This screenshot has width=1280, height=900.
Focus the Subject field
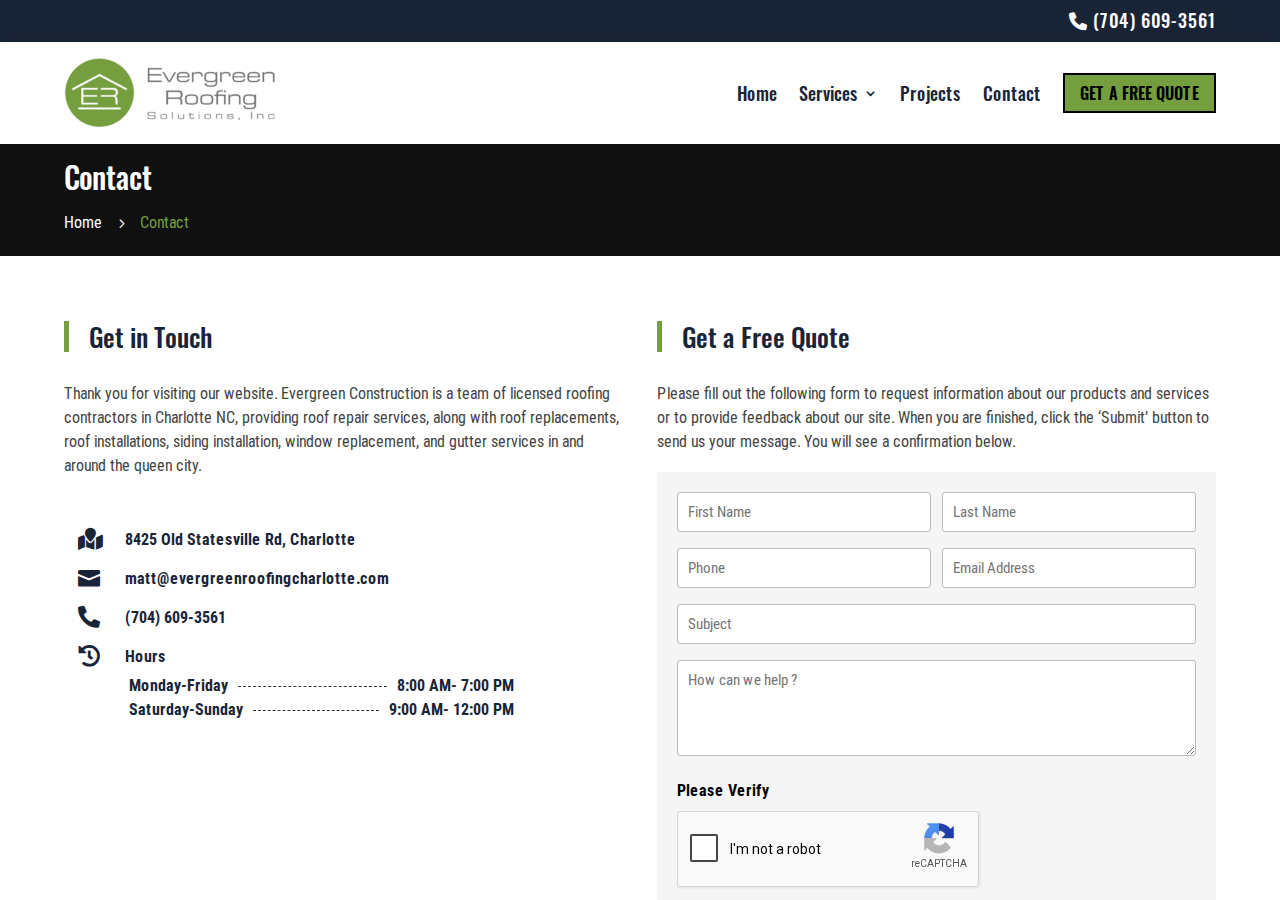click(x=936, y=624)
